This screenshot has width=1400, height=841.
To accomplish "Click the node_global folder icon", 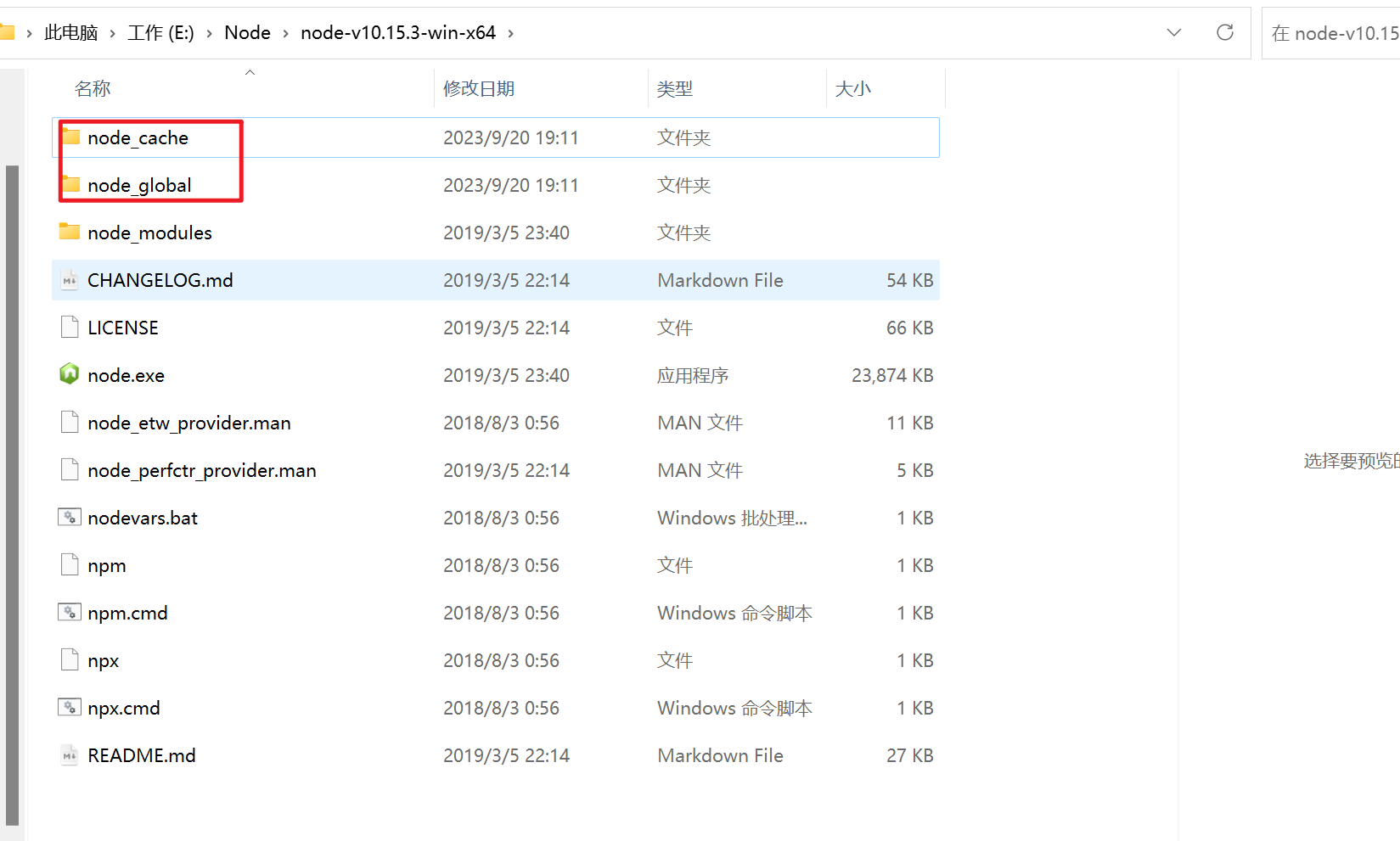I will point(70,184).
